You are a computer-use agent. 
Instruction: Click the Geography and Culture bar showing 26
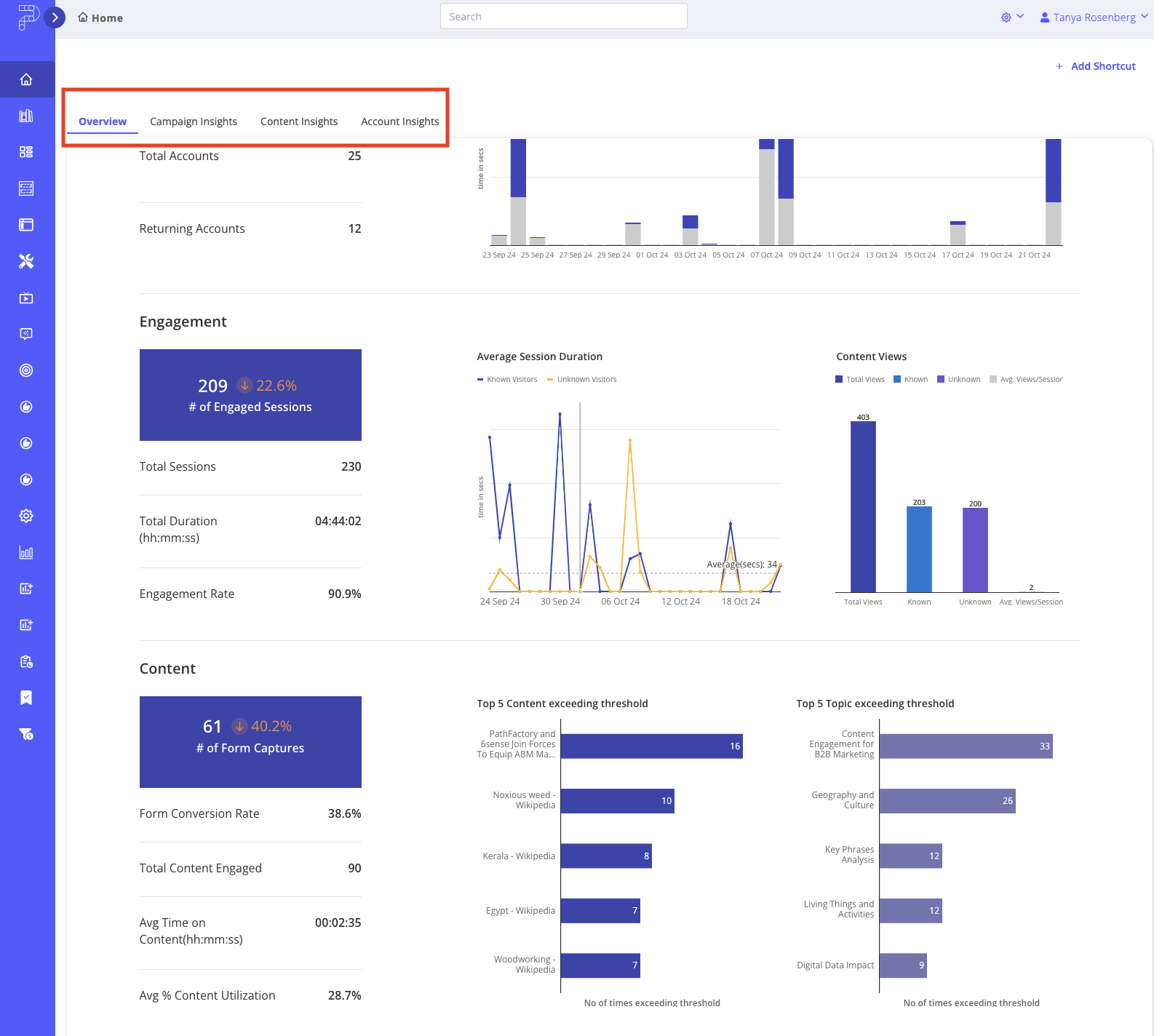[947, 801]
